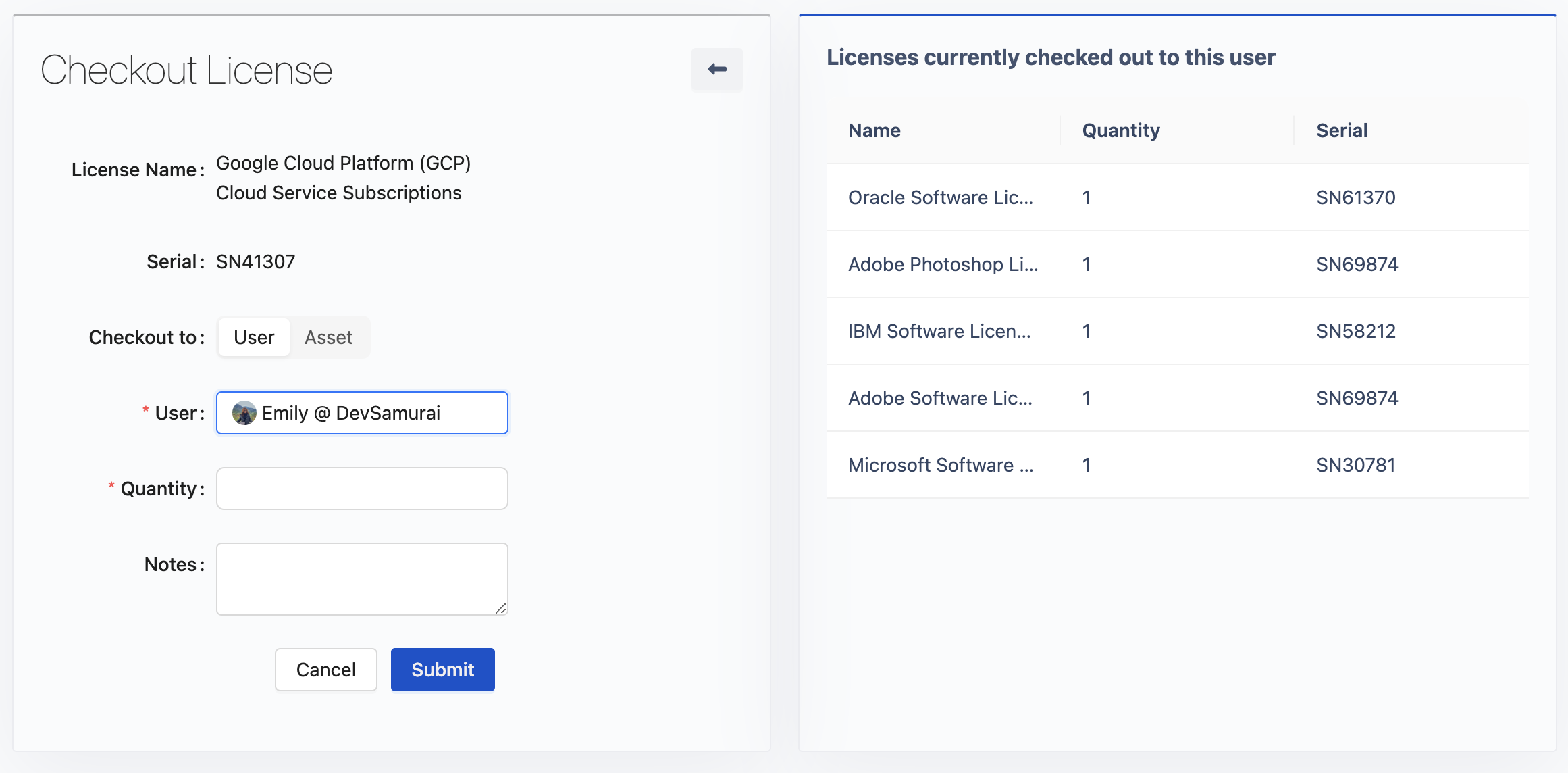Click the Name column header
Image resolution: width=1568 pixels, height=773 pixels.
[874, 130]
